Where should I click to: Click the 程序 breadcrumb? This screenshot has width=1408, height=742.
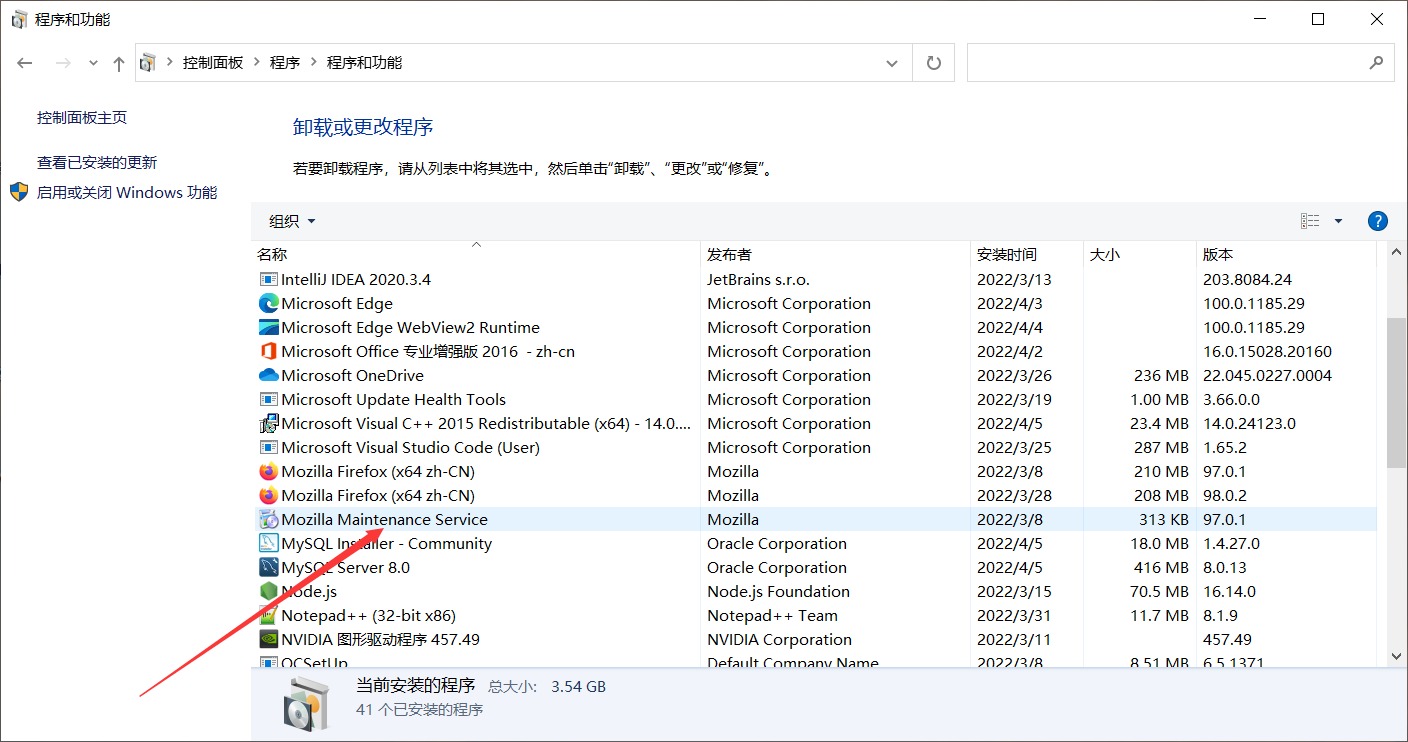tap(285, 63)
